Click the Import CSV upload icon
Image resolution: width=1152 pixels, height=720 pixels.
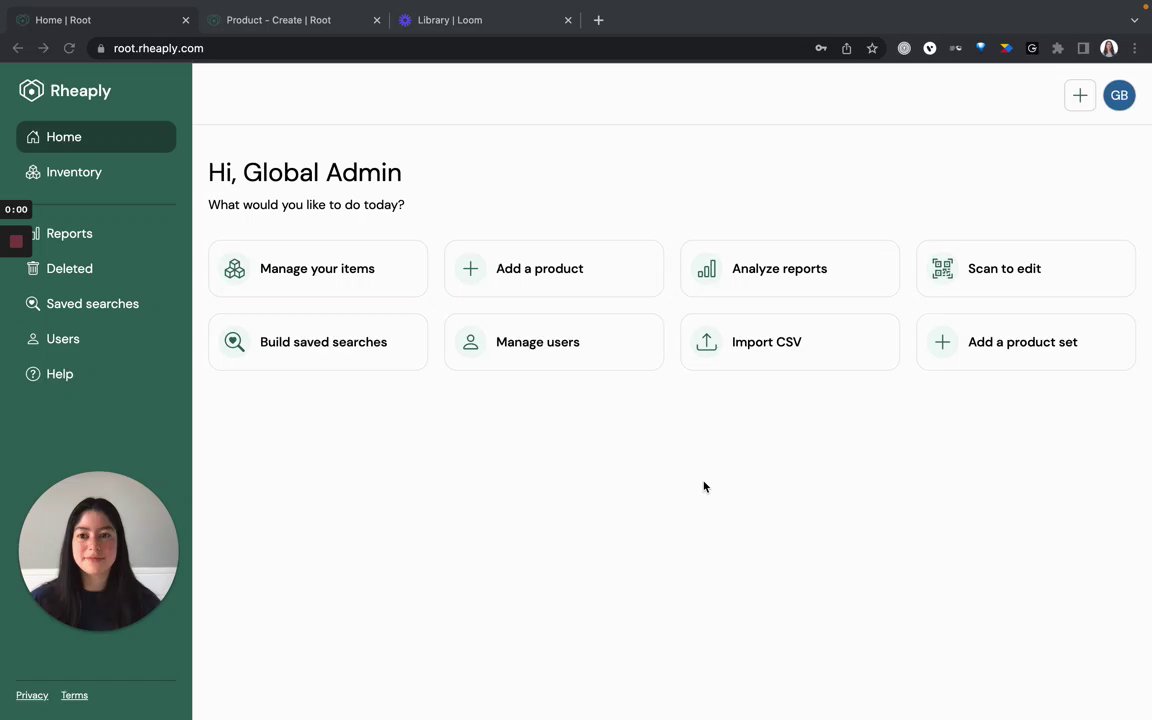coord(706,342)
